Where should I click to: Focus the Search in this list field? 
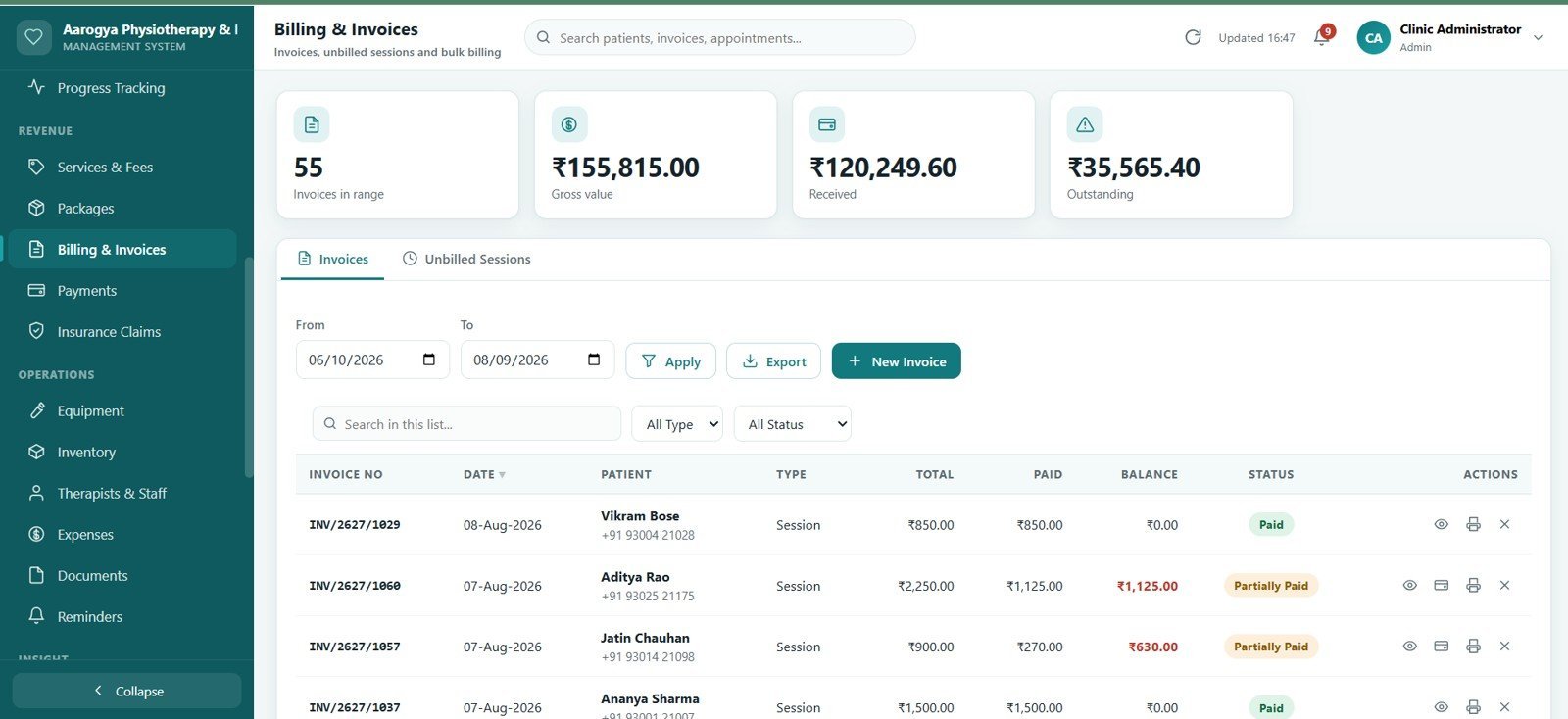pos(466,424)
